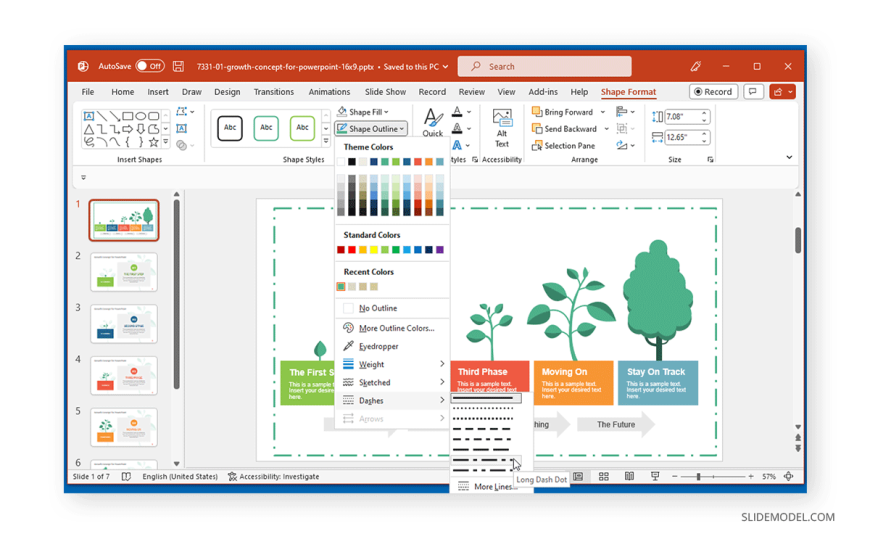
Task: Open the Shape Fill dropdown
Action: [x=368, y=112]
